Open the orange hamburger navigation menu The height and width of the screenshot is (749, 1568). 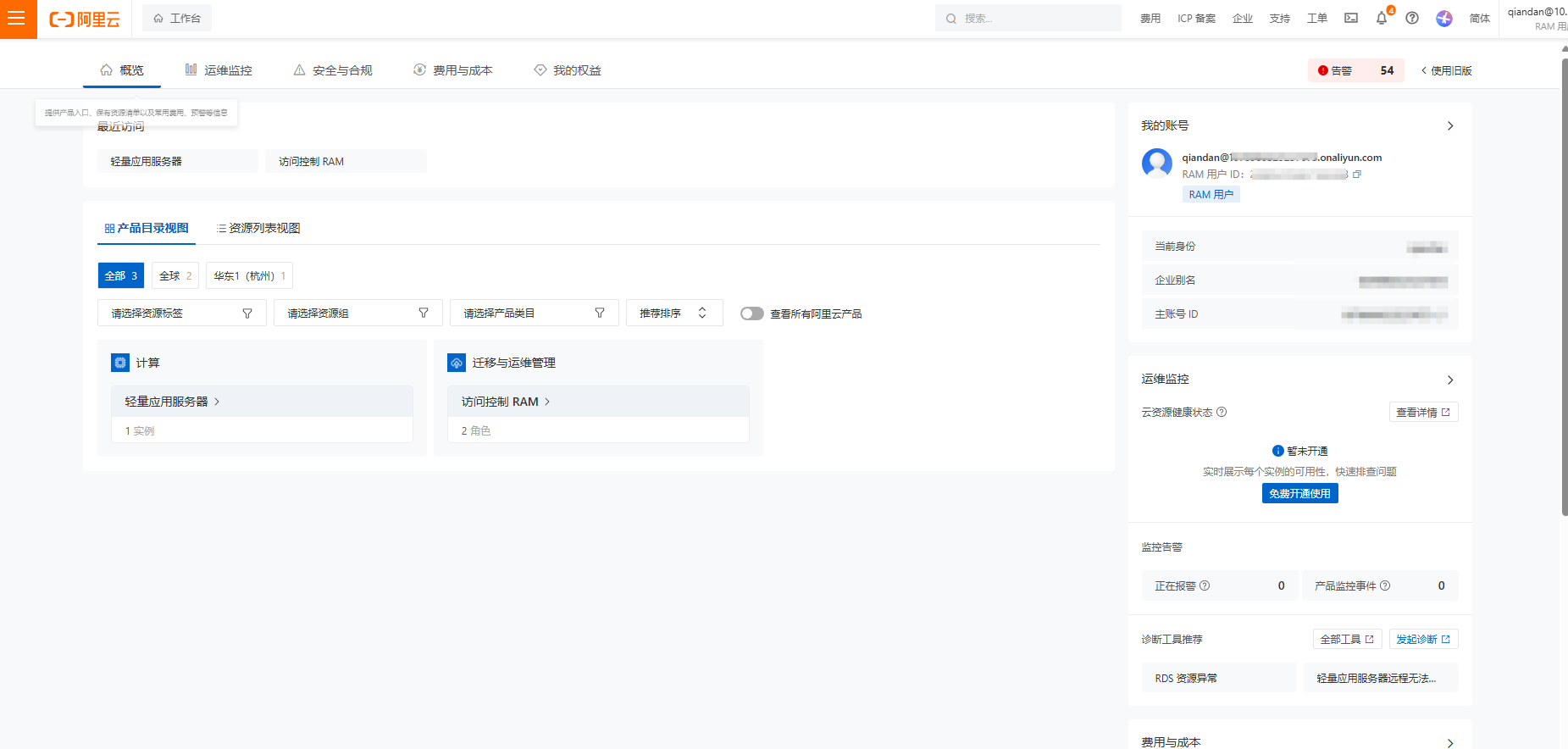17,19
